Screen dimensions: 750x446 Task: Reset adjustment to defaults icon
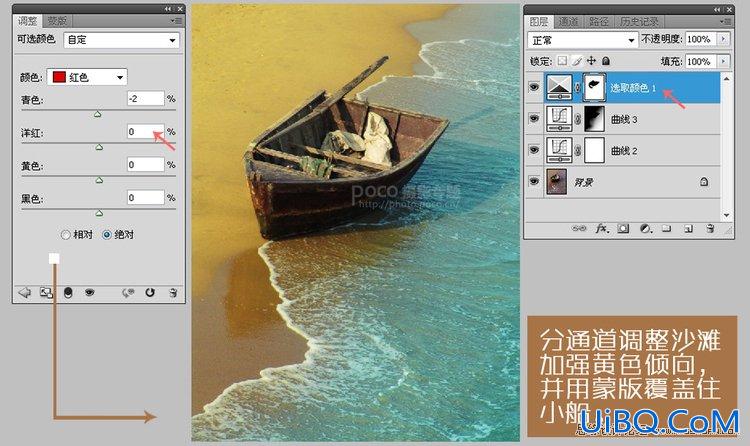pos(150,292)
